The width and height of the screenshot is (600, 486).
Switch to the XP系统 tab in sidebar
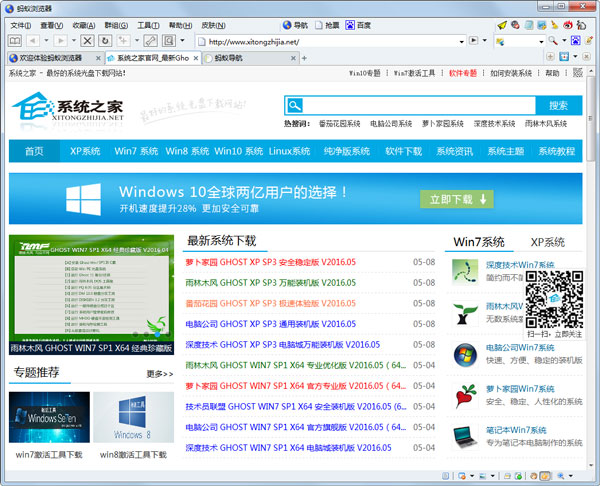pos(546,242)
